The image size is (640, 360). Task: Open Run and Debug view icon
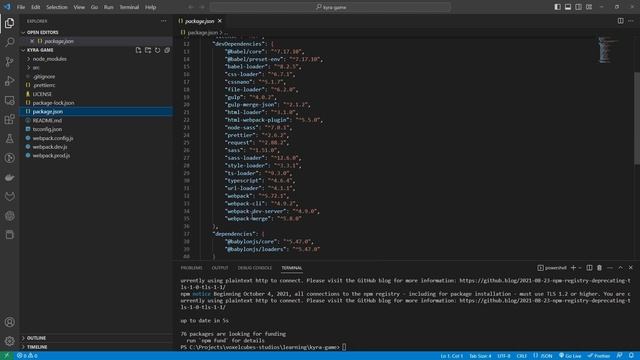click(9, 81)
